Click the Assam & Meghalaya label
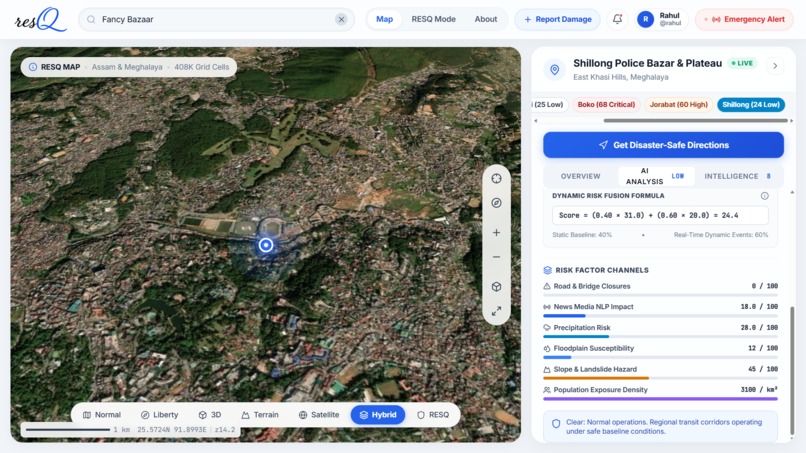The height and width of the screenshot is (453, 806). [127, 67]
